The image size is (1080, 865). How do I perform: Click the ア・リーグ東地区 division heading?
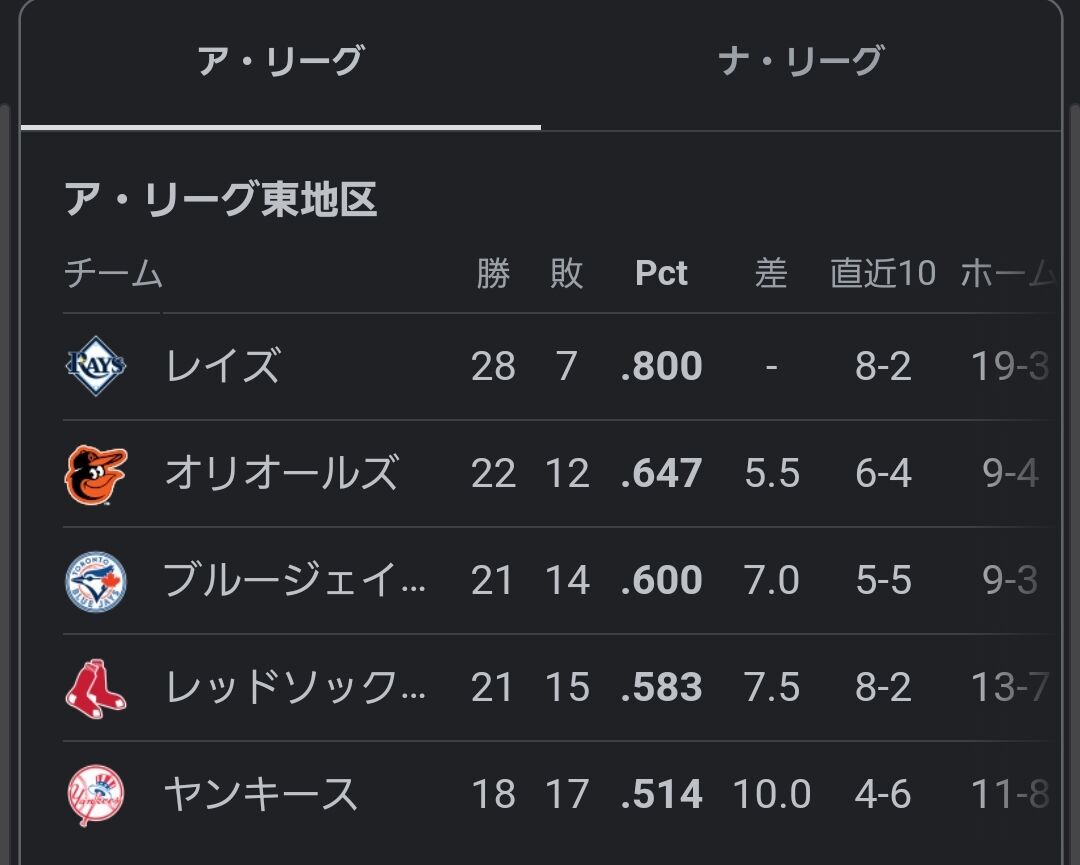pyautogui.click(x=220, y=200)
